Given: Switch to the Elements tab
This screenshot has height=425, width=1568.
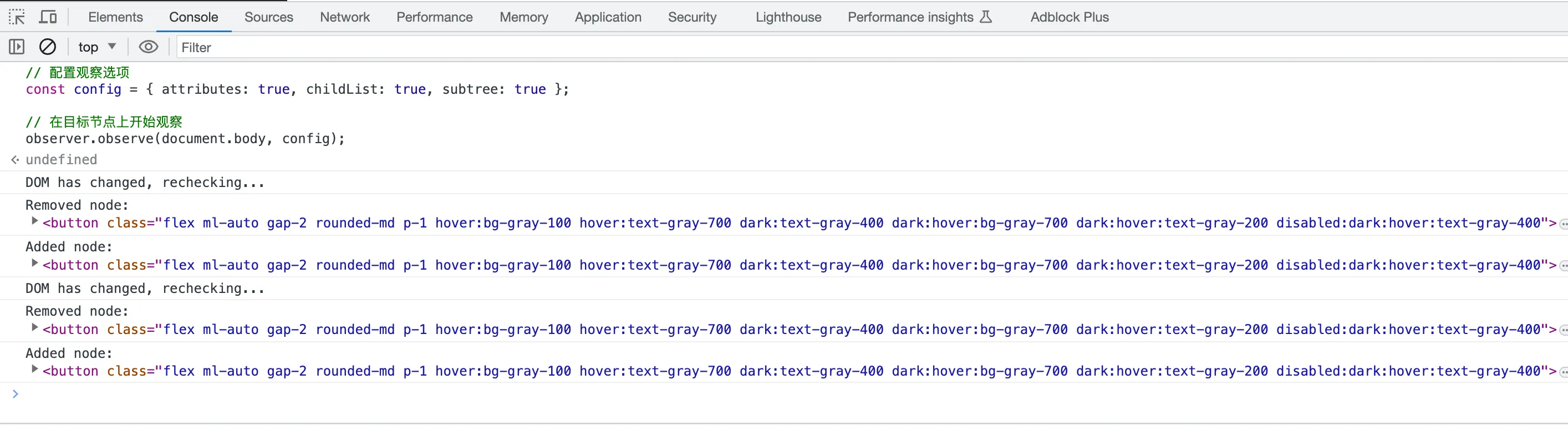Looking at the screenshot, I should (115, 17).
